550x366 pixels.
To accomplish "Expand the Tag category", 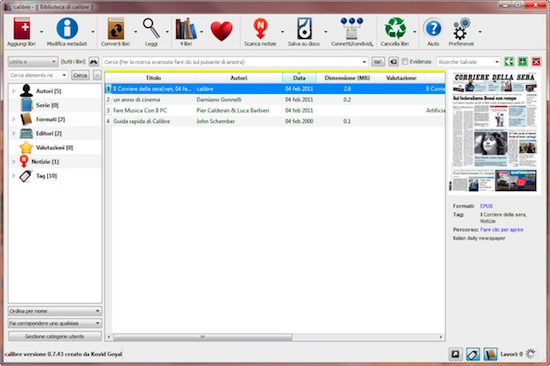I will tap(14, 175).
